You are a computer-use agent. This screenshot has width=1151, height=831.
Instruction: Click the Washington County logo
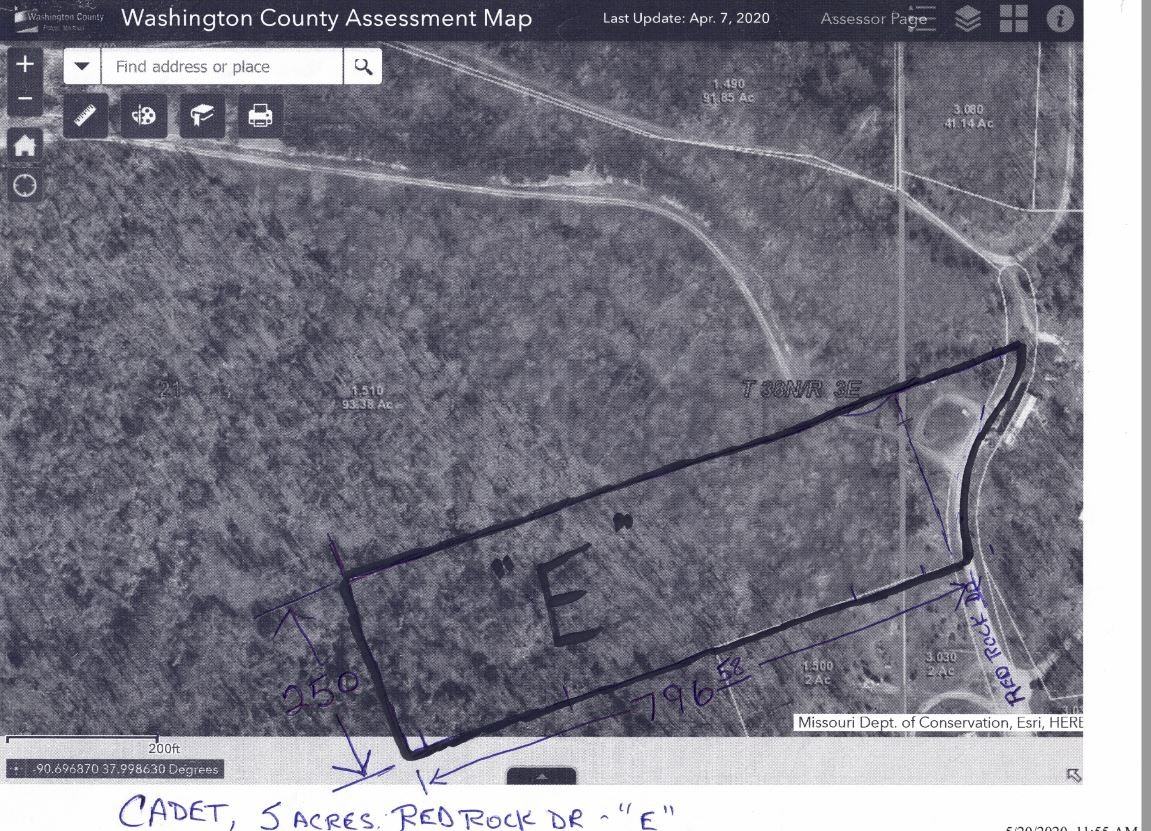[x=58, y=19]
